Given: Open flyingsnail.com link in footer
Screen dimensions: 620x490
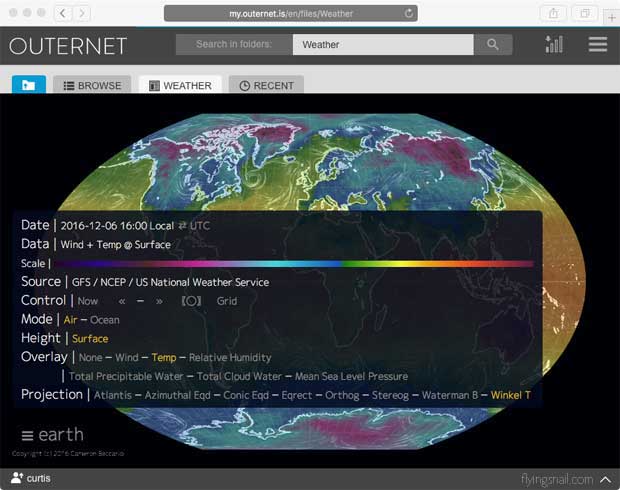Looking at the screenshot, I should click(557, 480).
